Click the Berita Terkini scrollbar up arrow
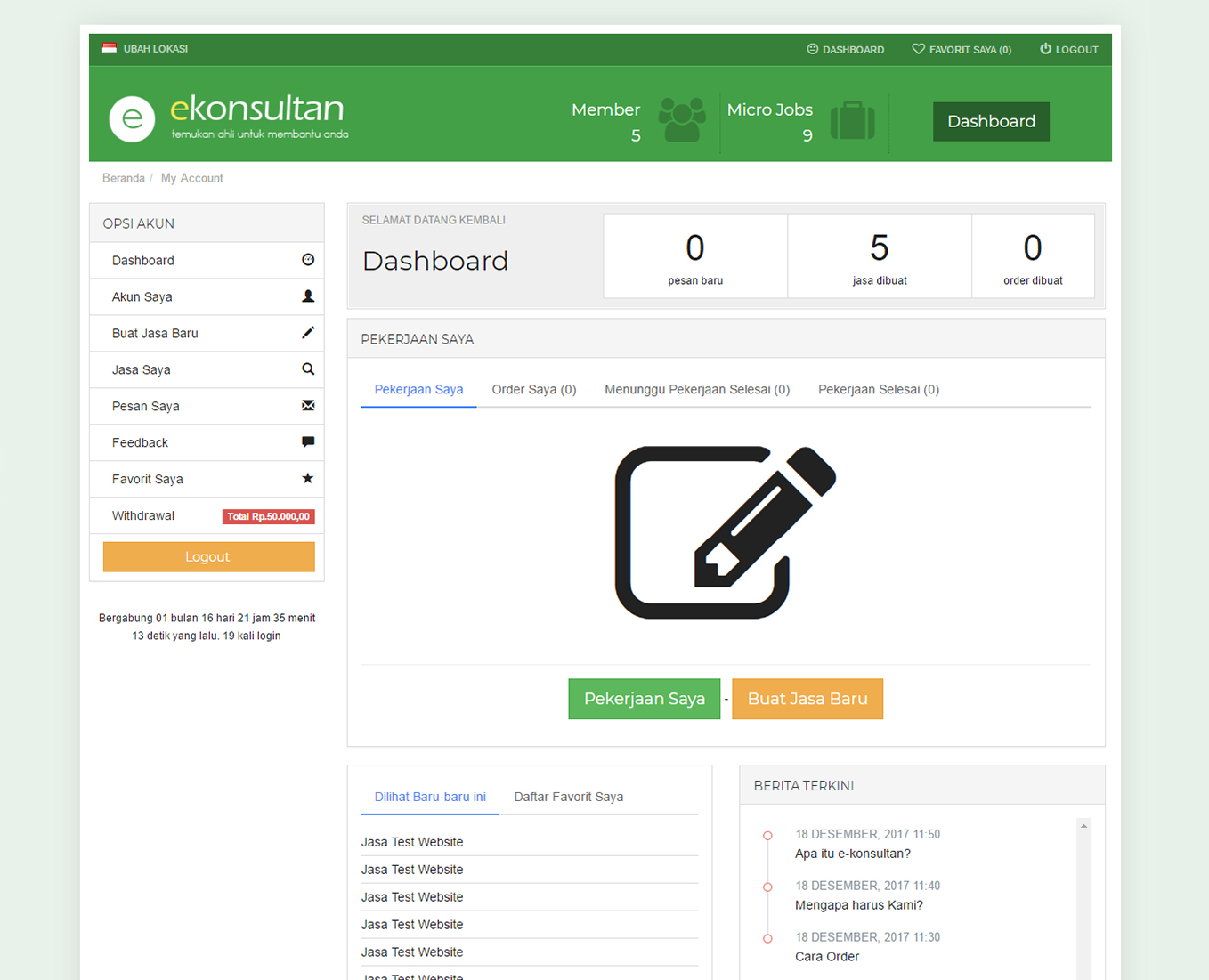Viewport: 1209px width, 980px height. (1083, 827)
